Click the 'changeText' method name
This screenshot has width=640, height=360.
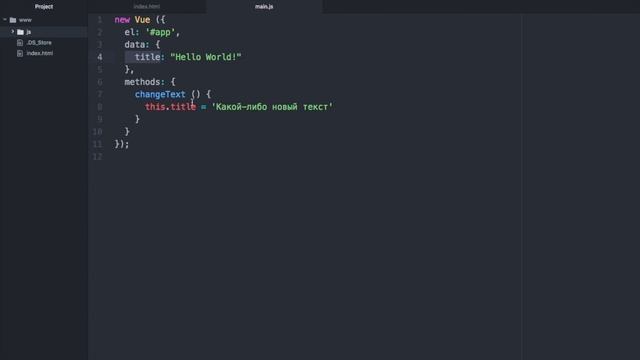160,94
